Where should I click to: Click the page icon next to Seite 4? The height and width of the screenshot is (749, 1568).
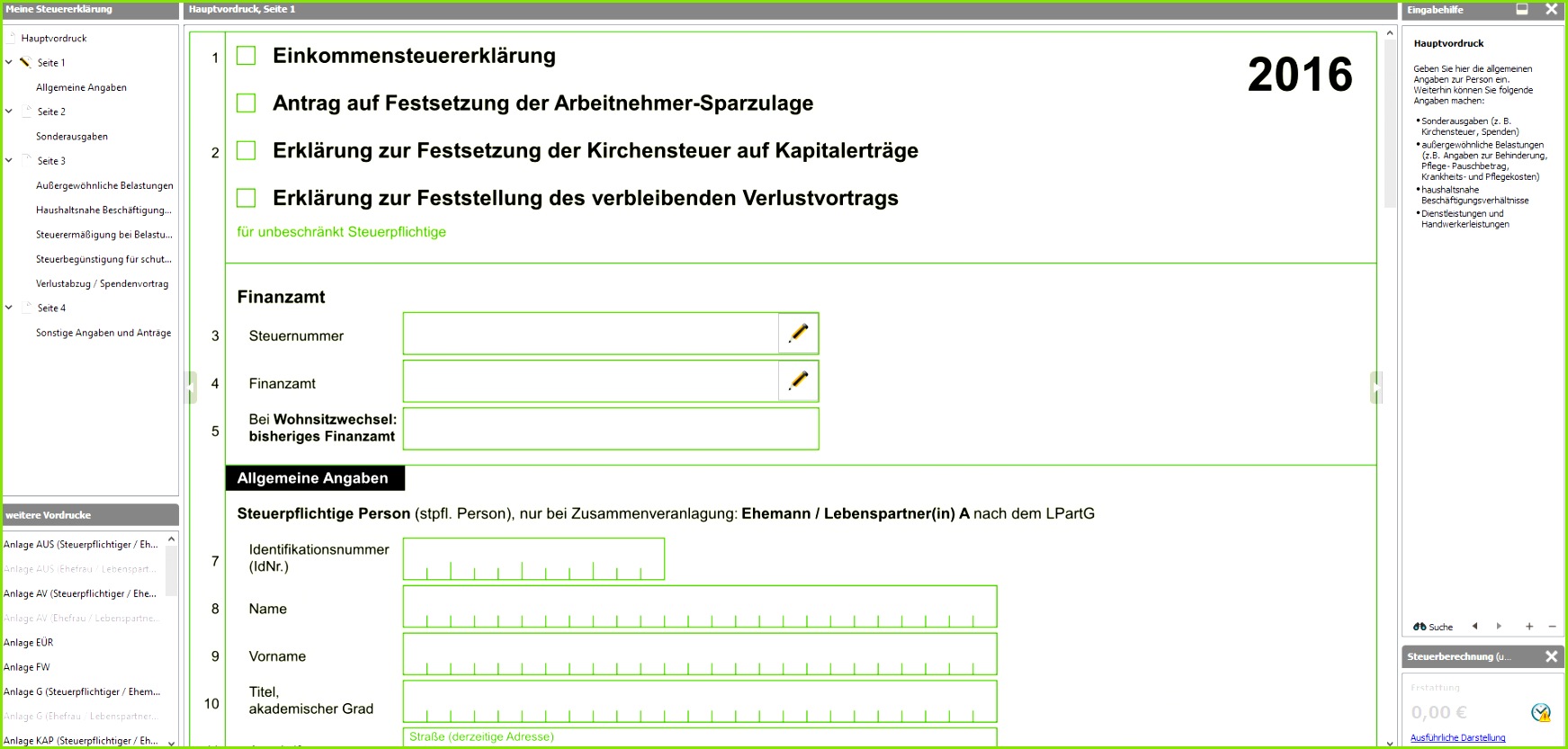[x=28, y=308]
